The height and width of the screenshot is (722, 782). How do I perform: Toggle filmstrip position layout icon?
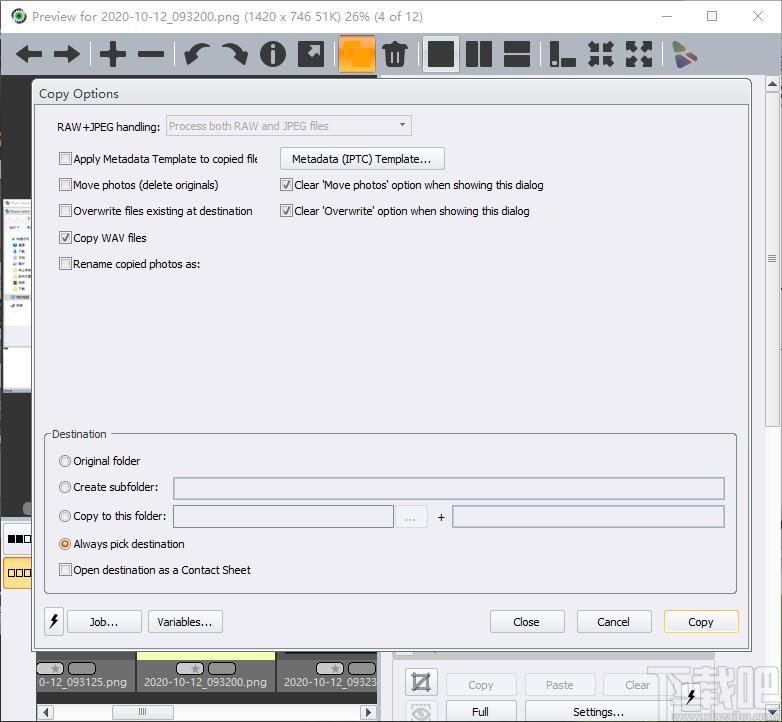(563, 54)
